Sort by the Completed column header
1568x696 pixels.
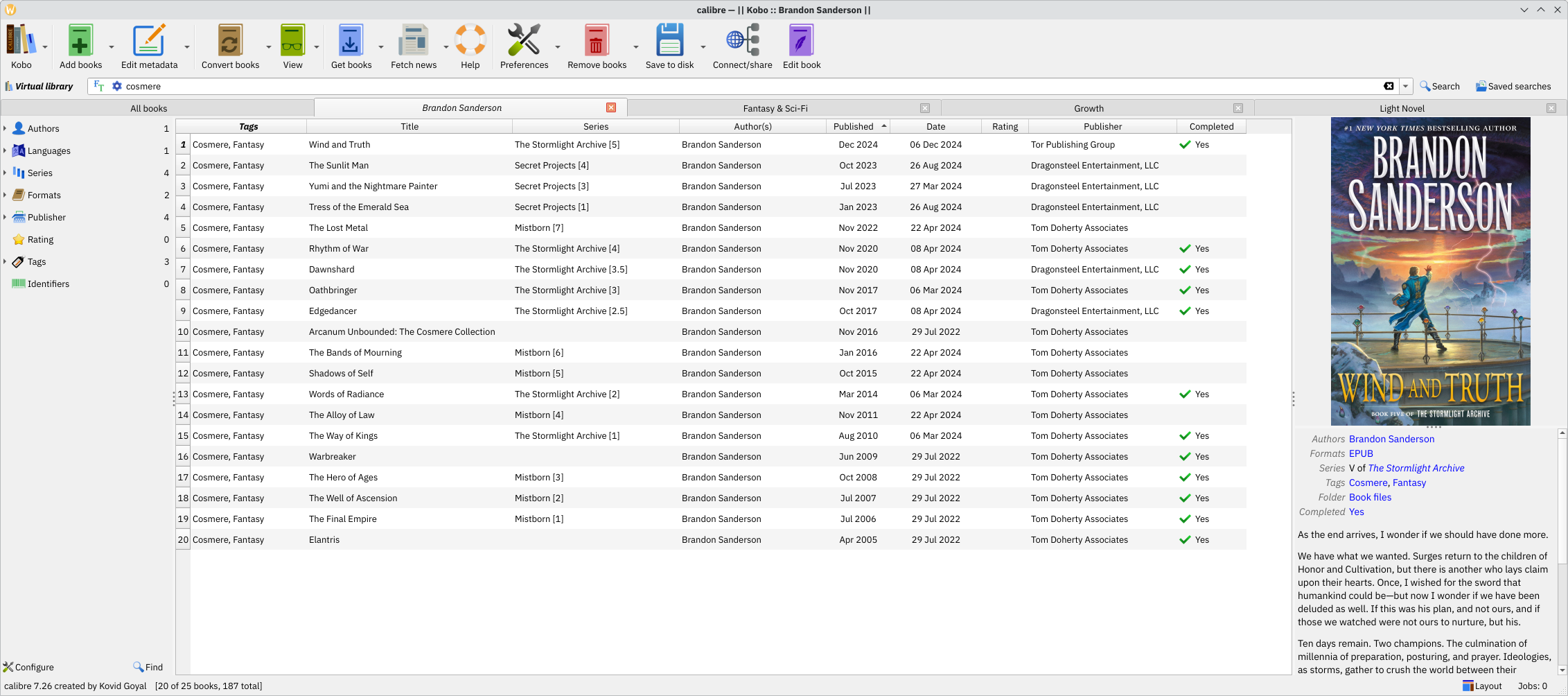click(x=1211, y=126)
